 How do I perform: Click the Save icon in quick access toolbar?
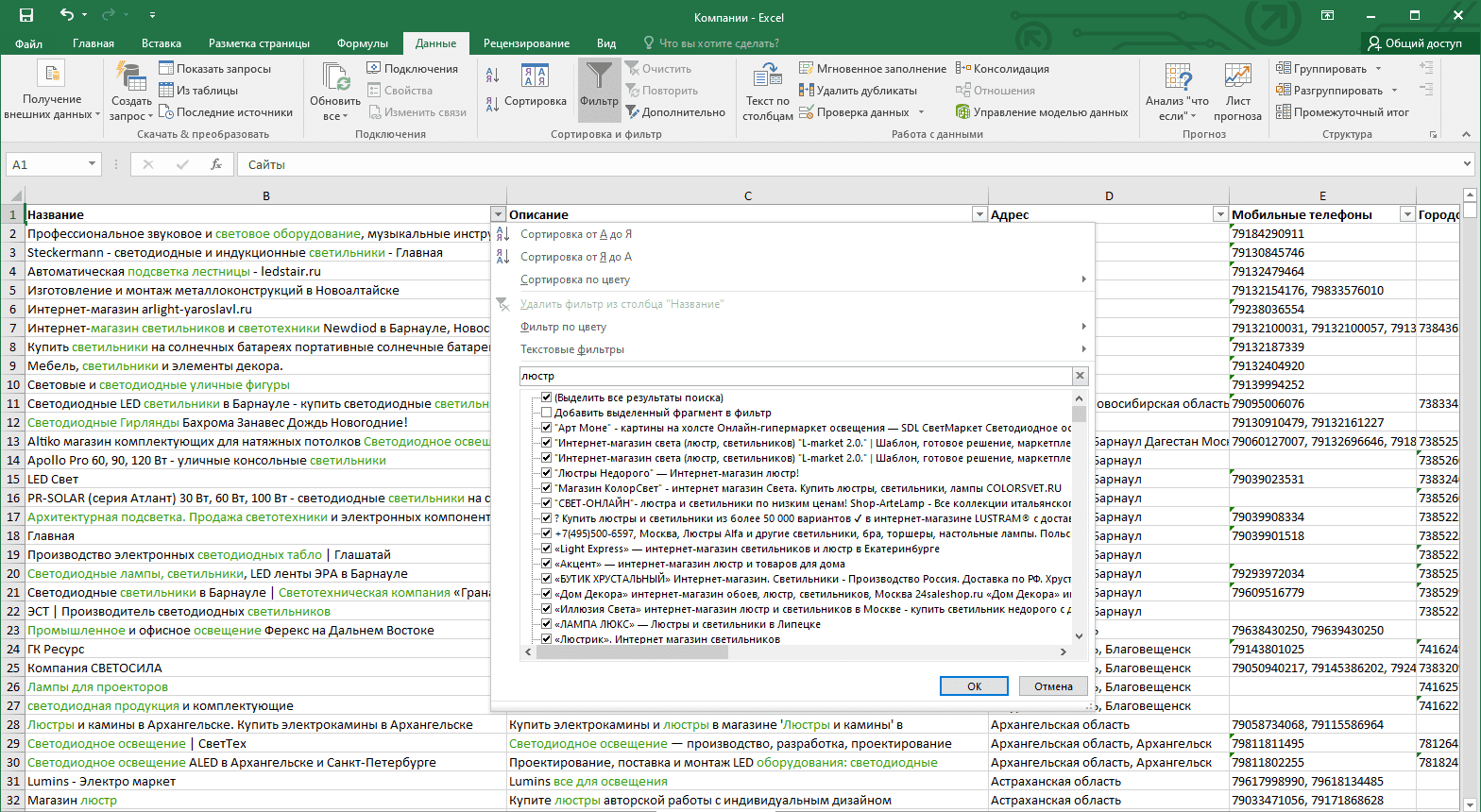click(26, 16)
